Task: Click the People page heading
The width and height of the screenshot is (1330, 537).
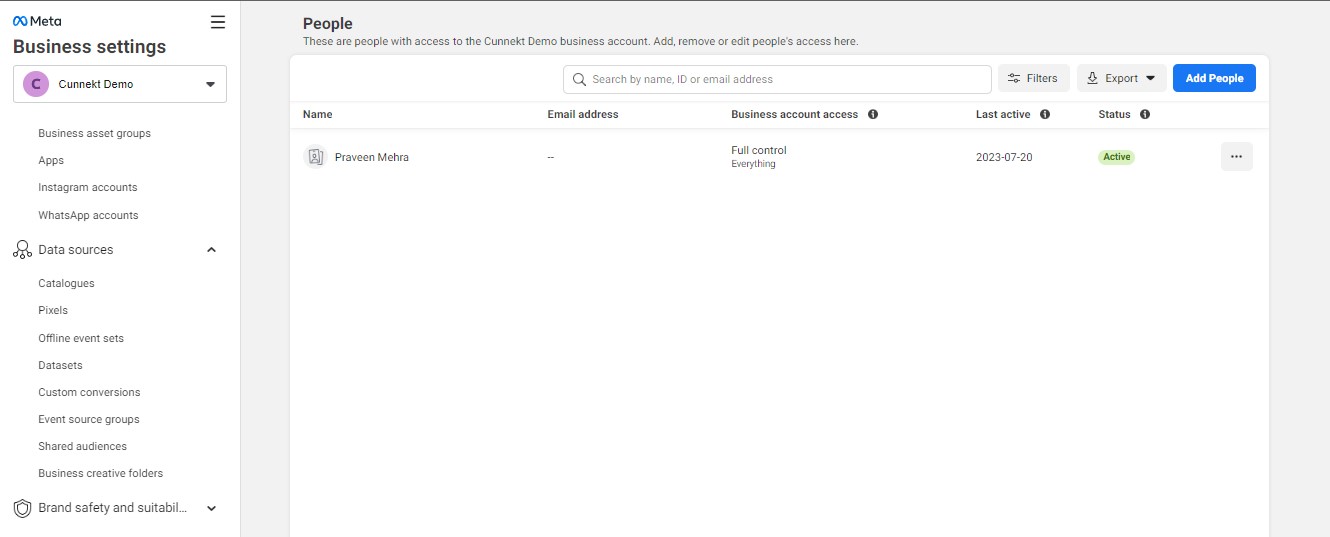Action: tap(328, 23)
